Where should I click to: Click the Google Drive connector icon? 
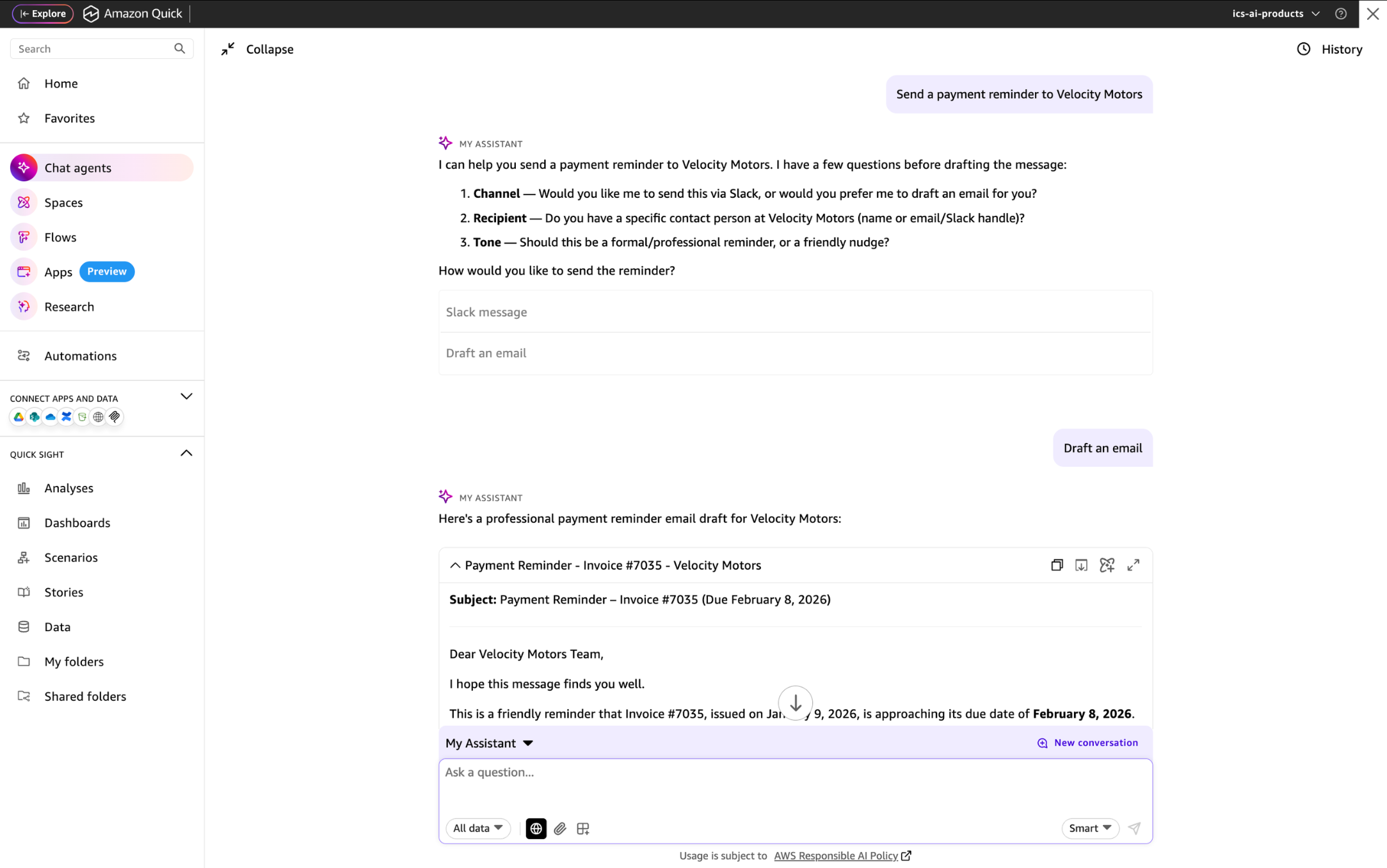(19, 417)
